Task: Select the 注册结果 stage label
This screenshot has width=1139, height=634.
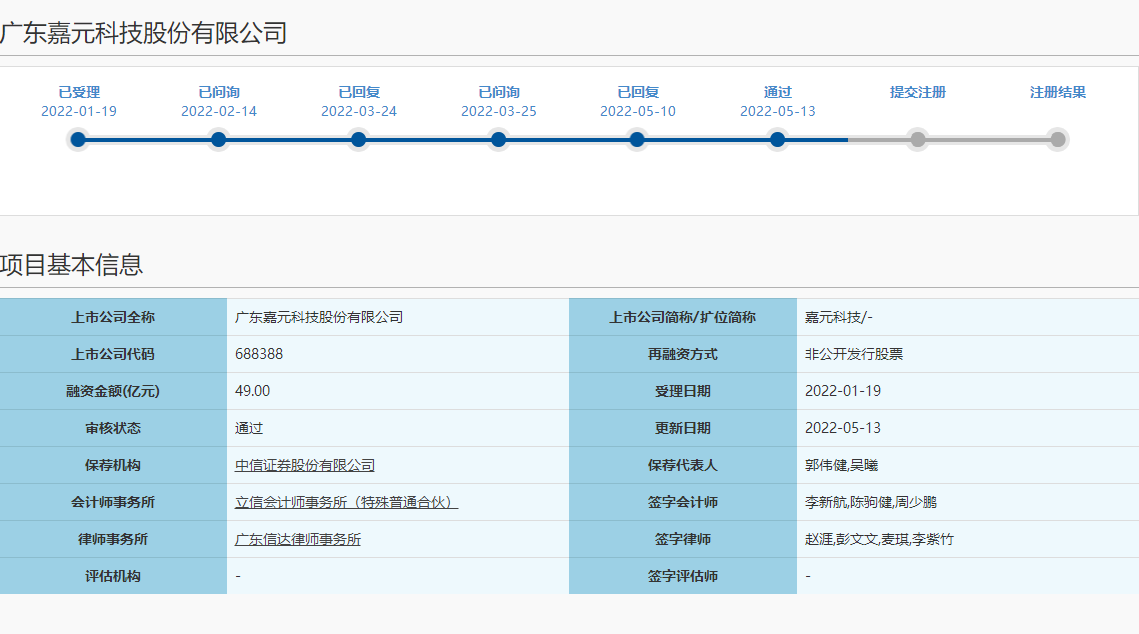Action: click(x=1057, y=91)
